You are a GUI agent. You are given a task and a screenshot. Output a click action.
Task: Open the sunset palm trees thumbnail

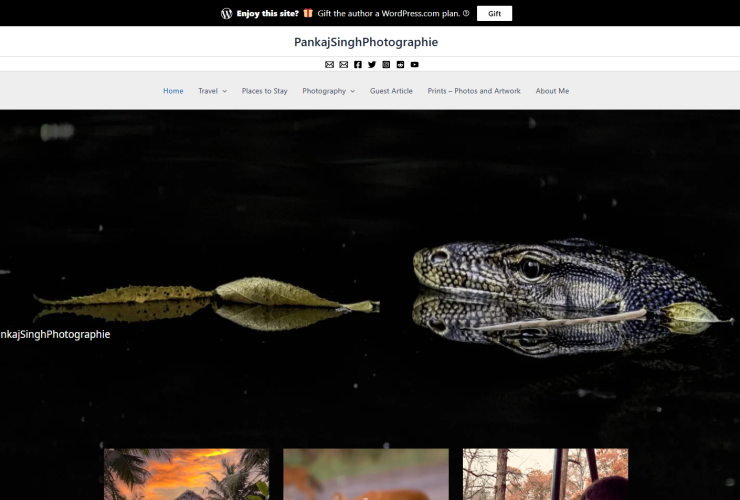pyautogui.click(x=186, y=474)
